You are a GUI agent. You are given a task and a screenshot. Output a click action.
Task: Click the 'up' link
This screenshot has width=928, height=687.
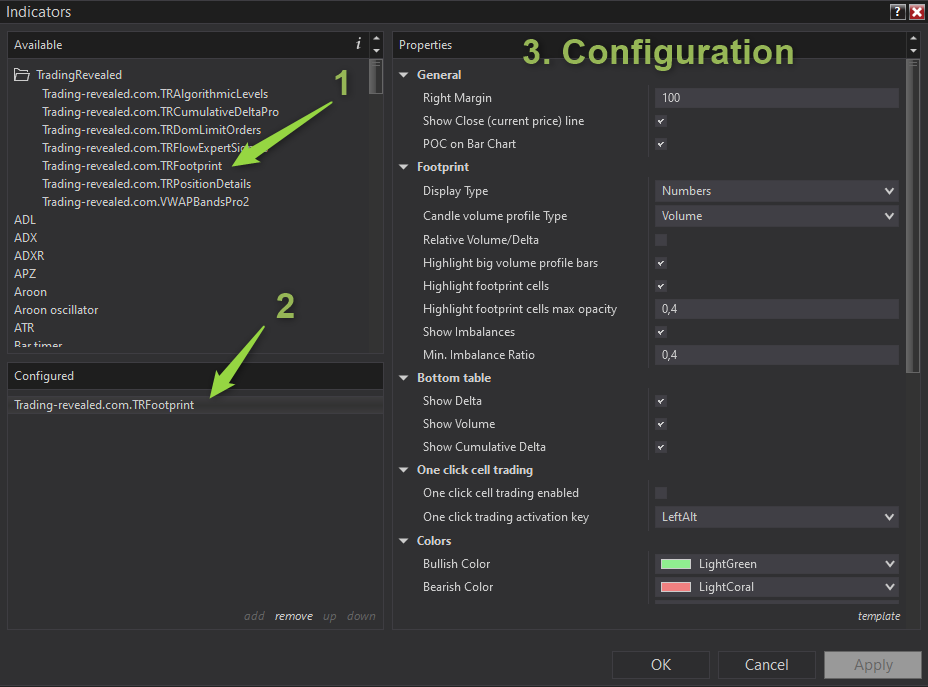[330, 617]
